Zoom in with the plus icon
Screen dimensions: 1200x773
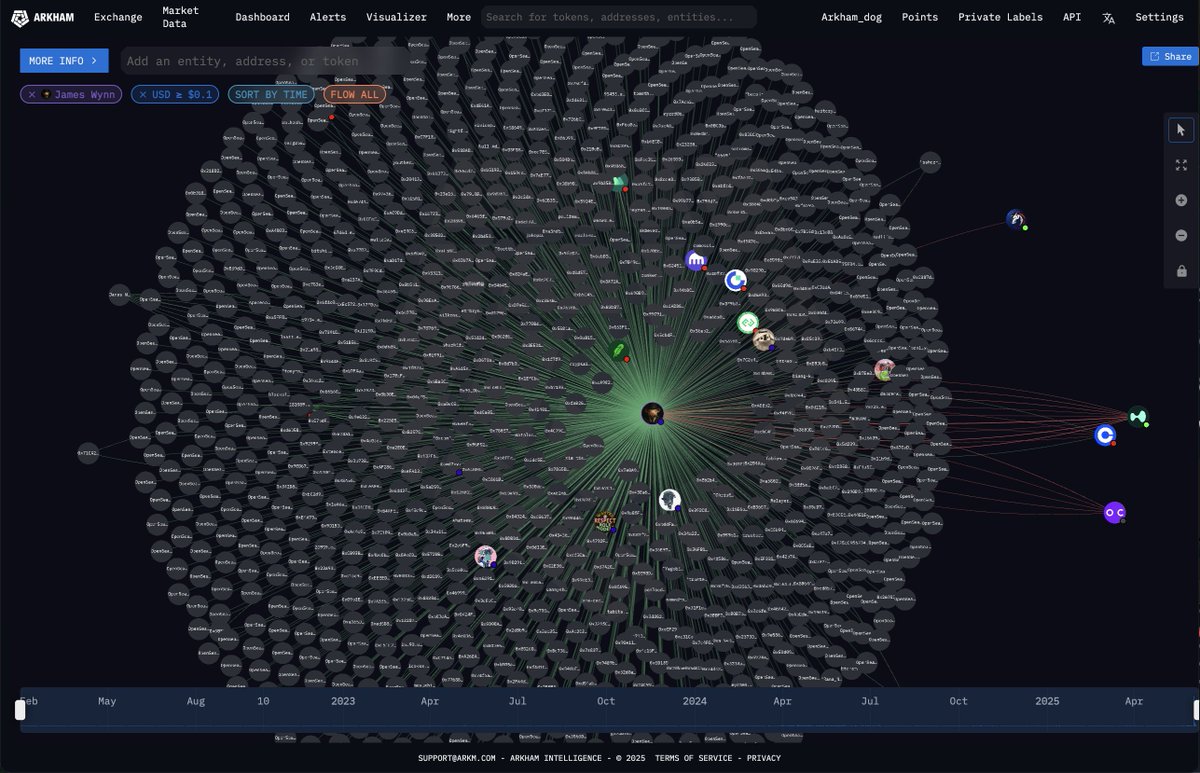point(1181,200)
